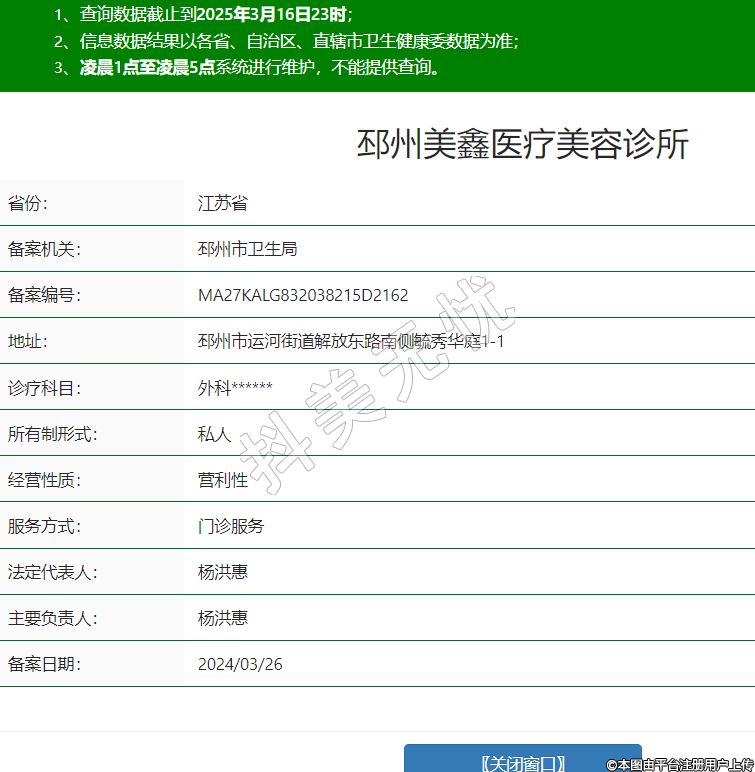Viewport: 755px width, 772px height.
Task: Click the address value starting with 邳州市运河街道
Action: (x=351, y=342)
